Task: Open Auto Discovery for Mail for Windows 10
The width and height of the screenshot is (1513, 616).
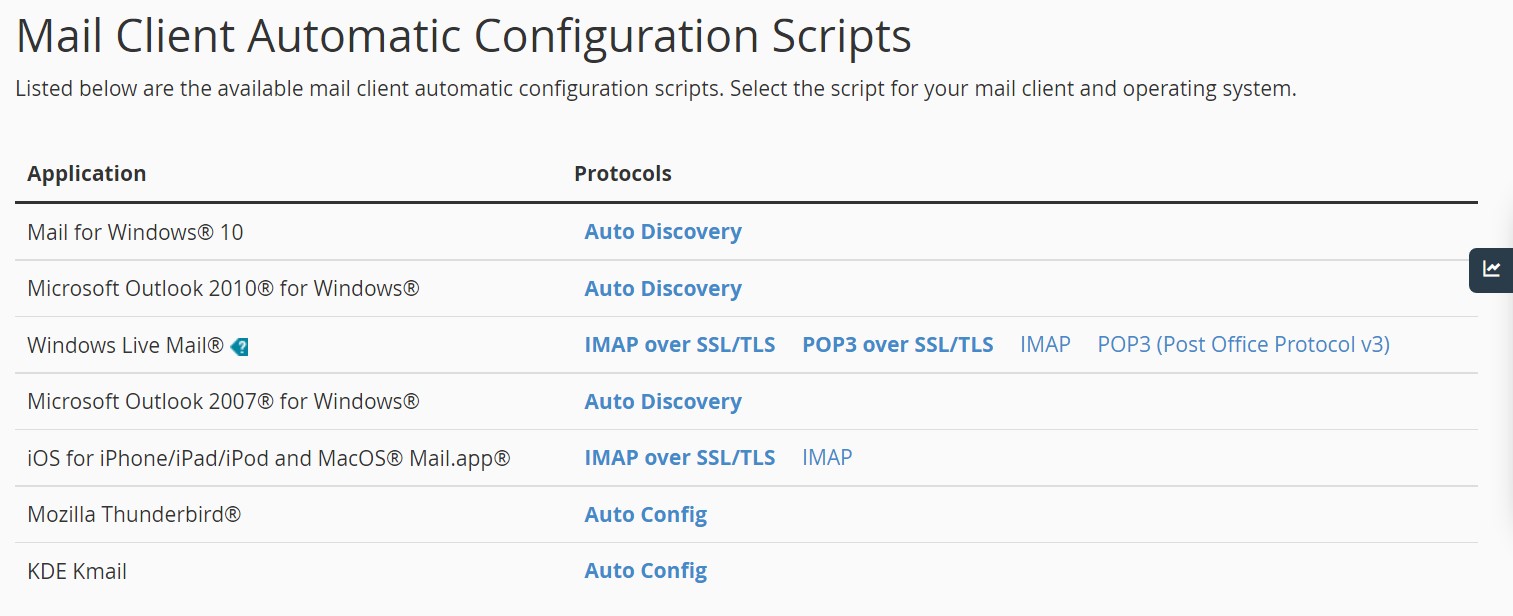Action: [x=663, y=232]
